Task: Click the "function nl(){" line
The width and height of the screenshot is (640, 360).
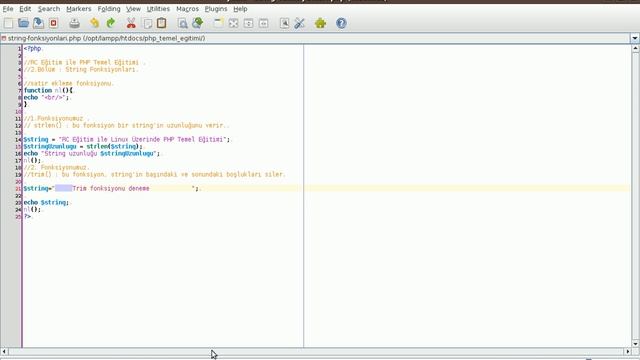Action: (x=48, y=91)
